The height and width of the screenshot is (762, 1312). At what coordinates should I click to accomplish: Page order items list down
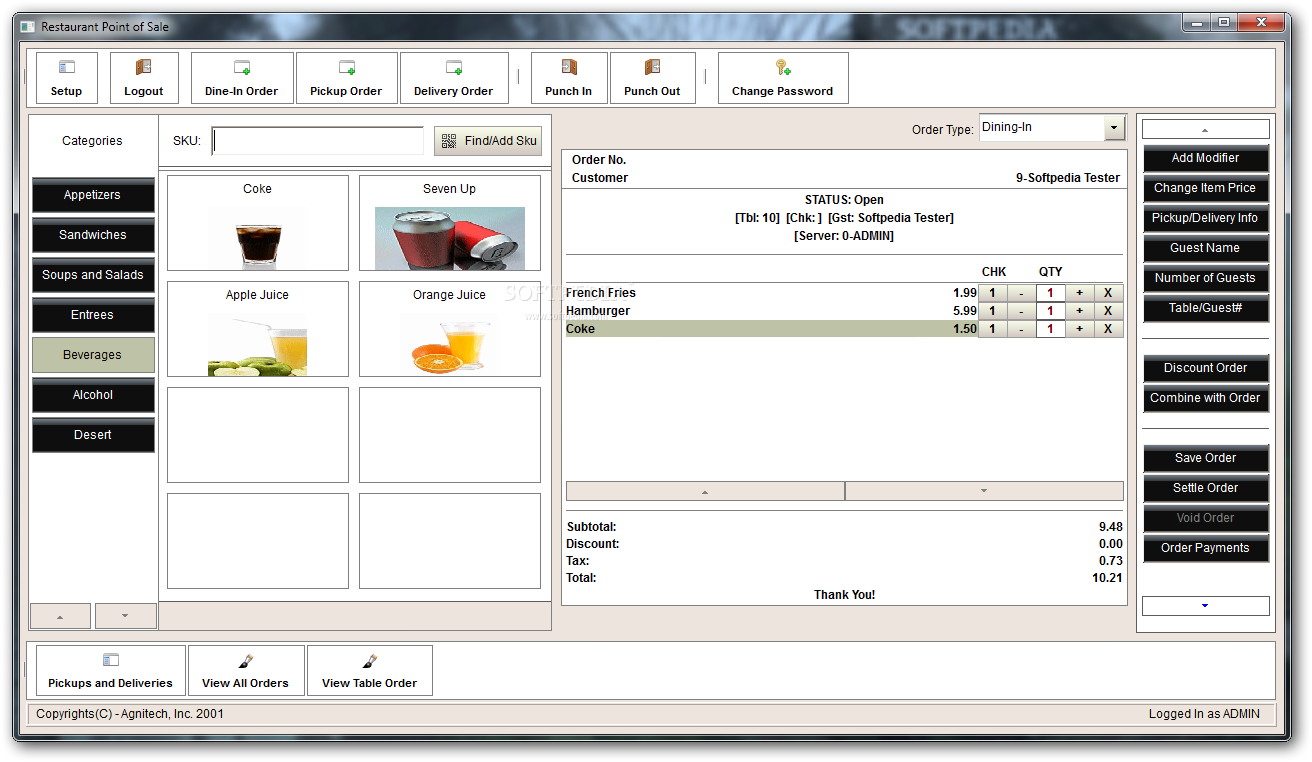pyautogui.click(x=984, y=491)
